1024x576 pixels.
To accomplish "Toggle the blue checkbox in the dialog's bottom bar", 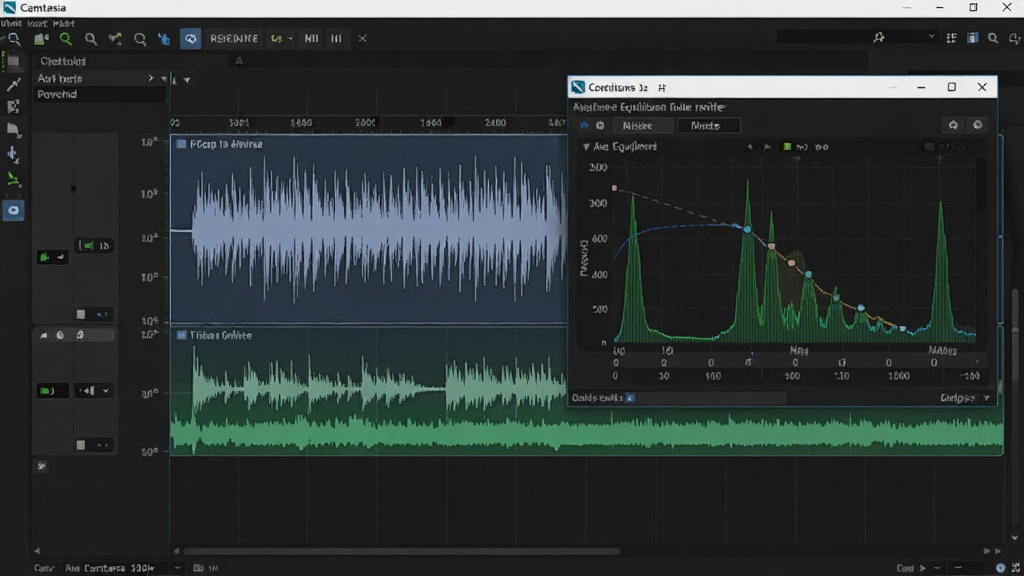I will pos(630,398).
